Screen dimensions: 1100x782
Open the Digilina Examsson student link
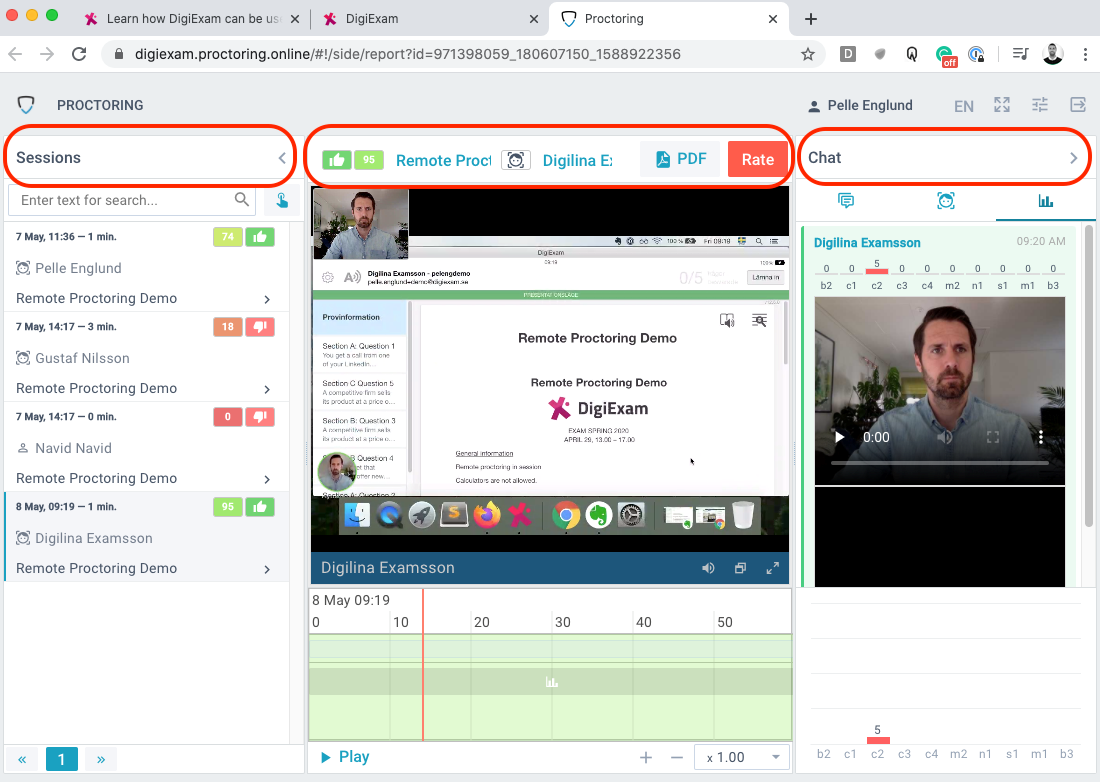tap(577, 161)
